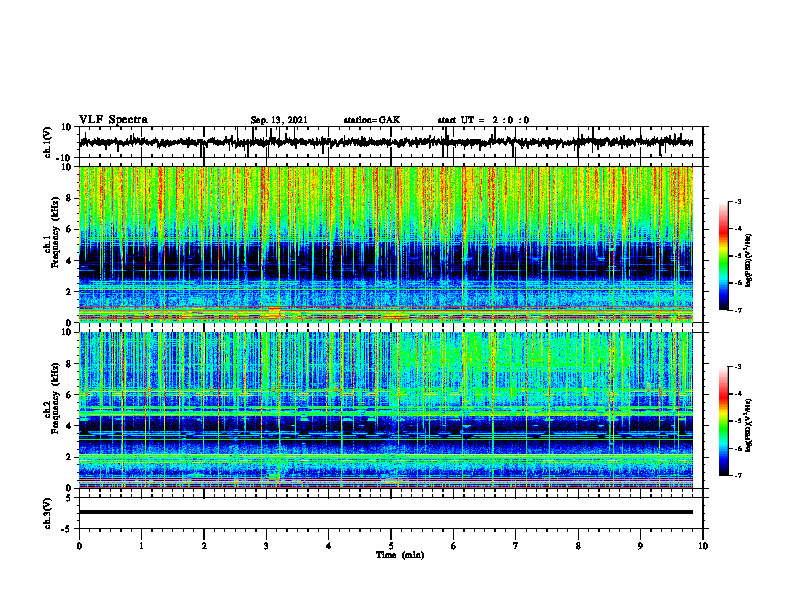
Task: Click the "2" kHz tick of ch.1 spectrogram
Action: point(69,291)
